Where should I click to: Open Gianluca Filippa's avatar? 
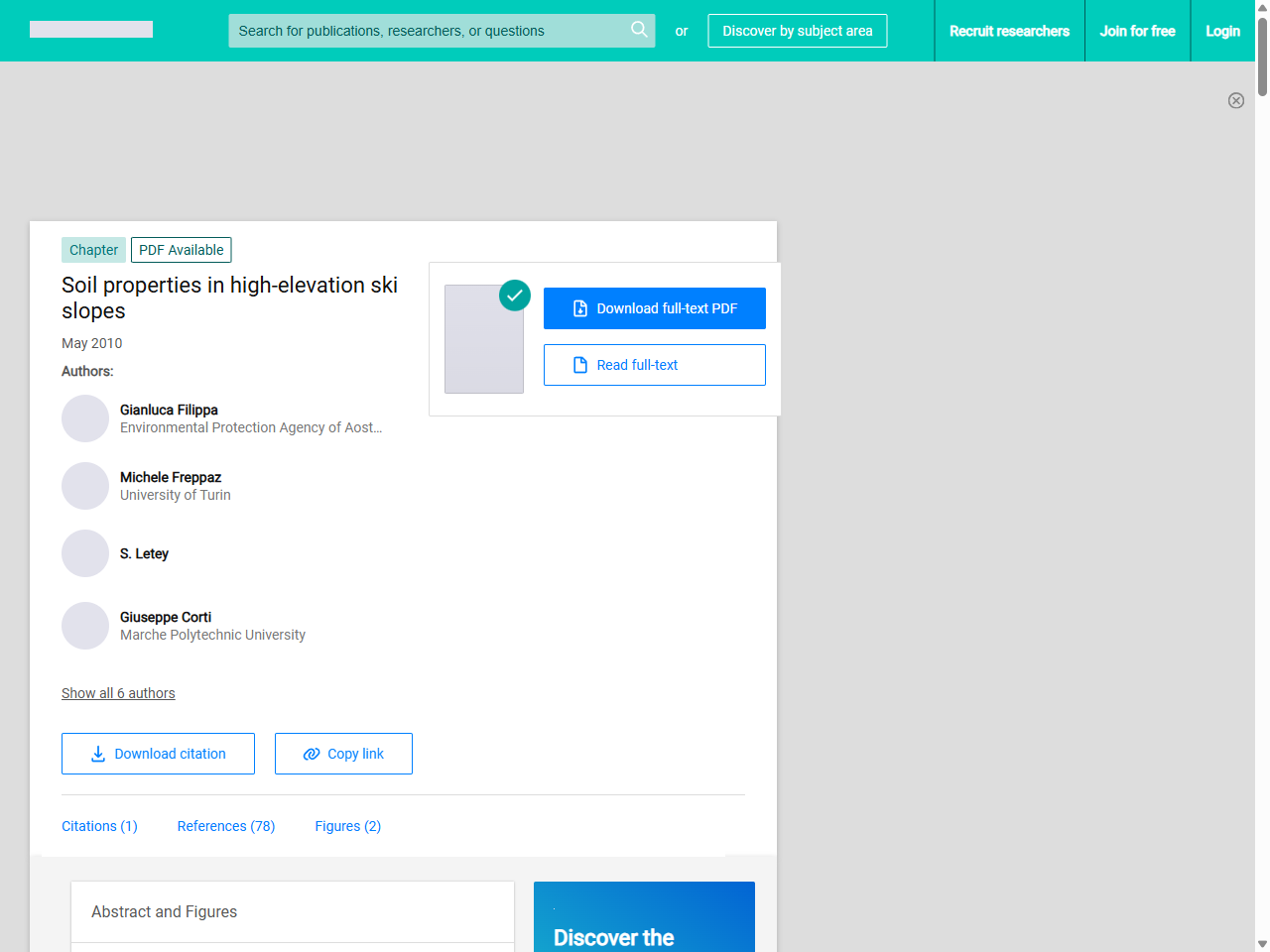tap(85, 418)
